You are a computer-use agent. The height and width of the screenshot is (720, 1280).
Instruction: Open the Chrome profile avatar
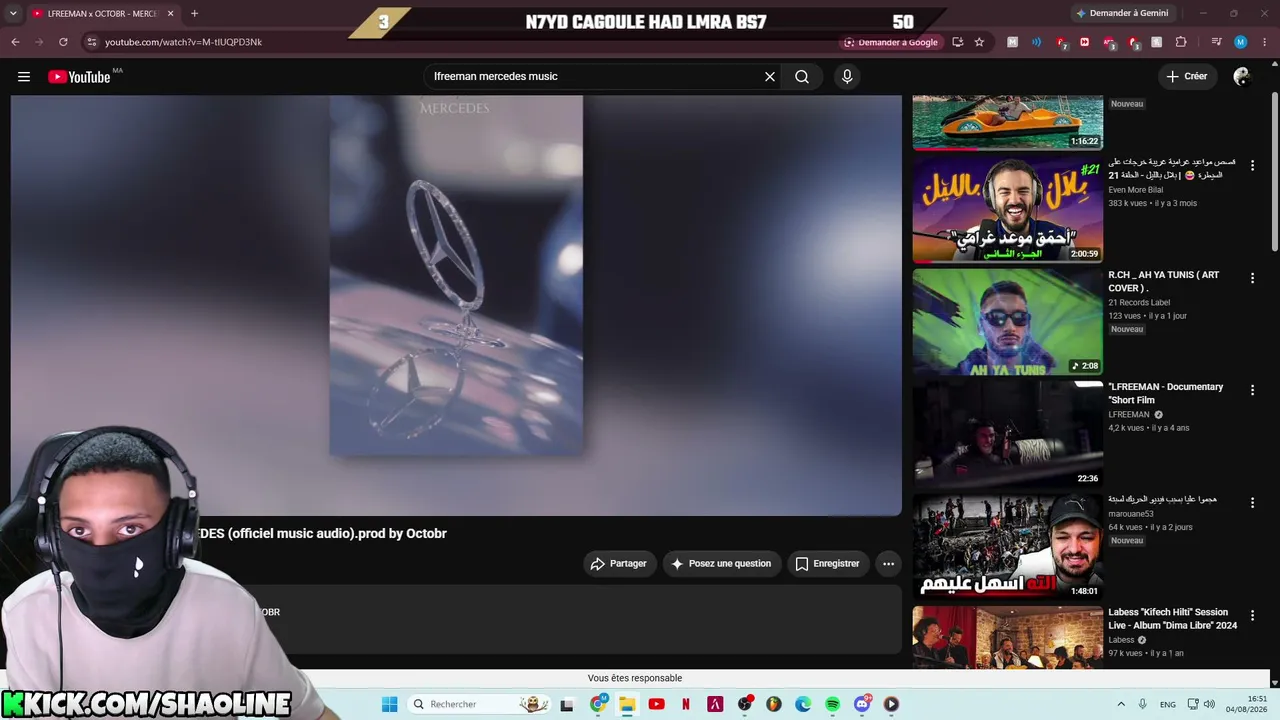1240,42
